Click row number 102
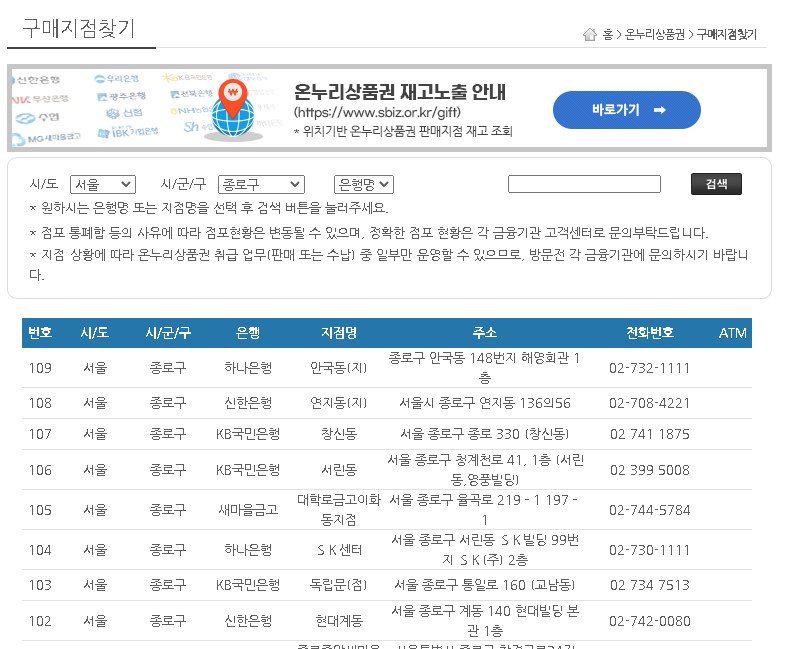Viewport: 787px width, 649px height. click(x=40, y=621)
